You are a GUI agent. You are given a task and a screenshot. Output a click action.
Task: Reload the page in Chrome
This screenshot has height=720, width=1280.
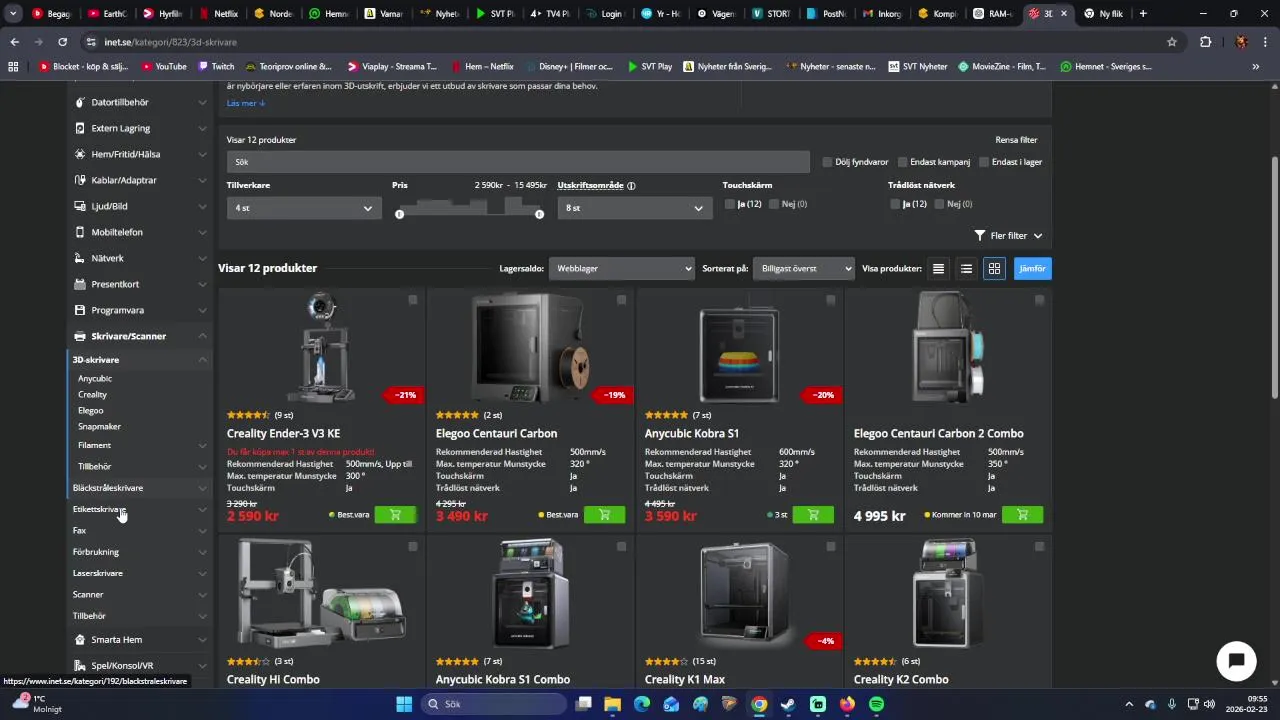[x=62, y=42]
